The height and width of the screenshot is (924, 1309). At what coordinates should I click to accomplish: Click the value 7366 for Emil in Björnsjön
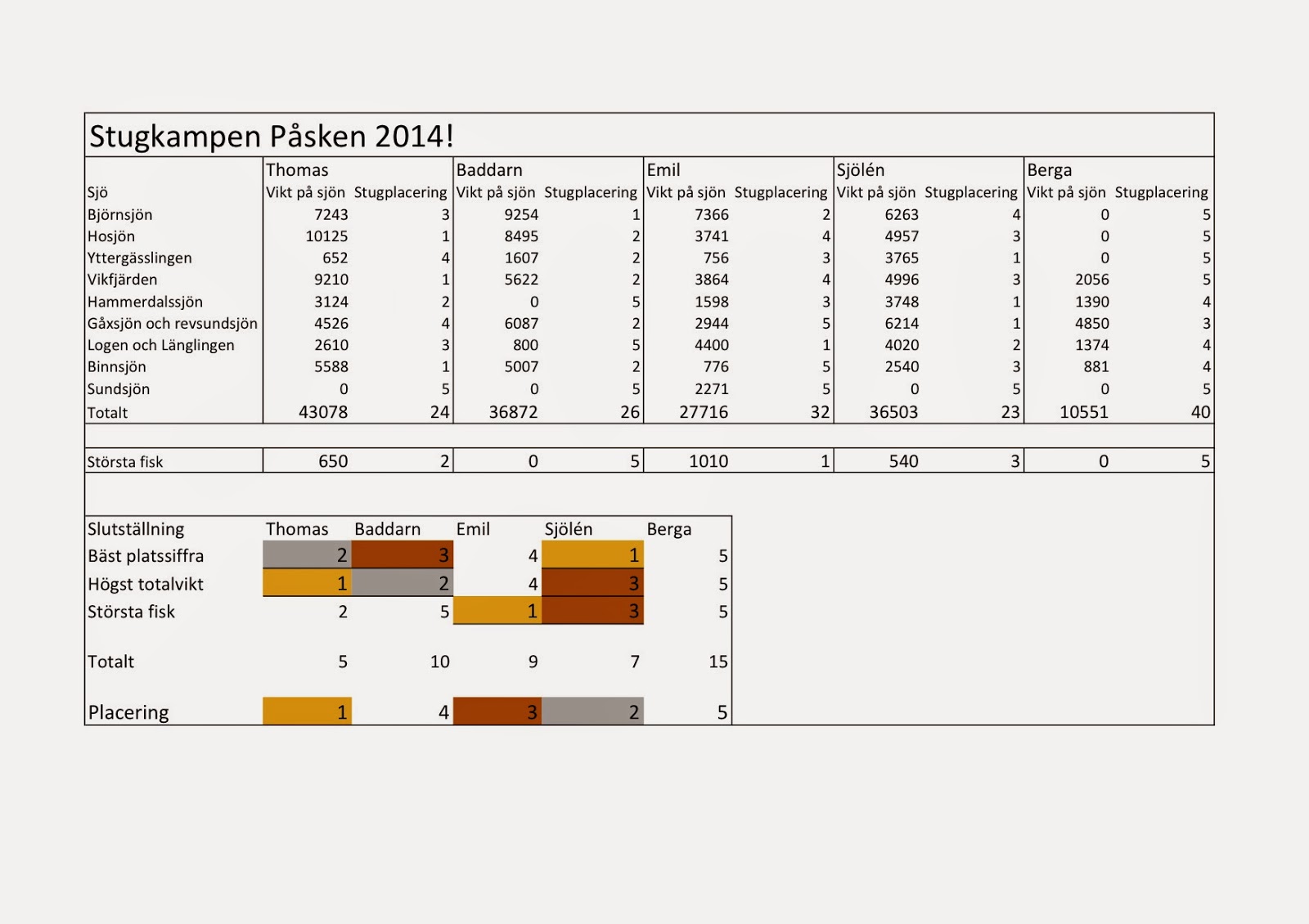(x=712, y=214)
